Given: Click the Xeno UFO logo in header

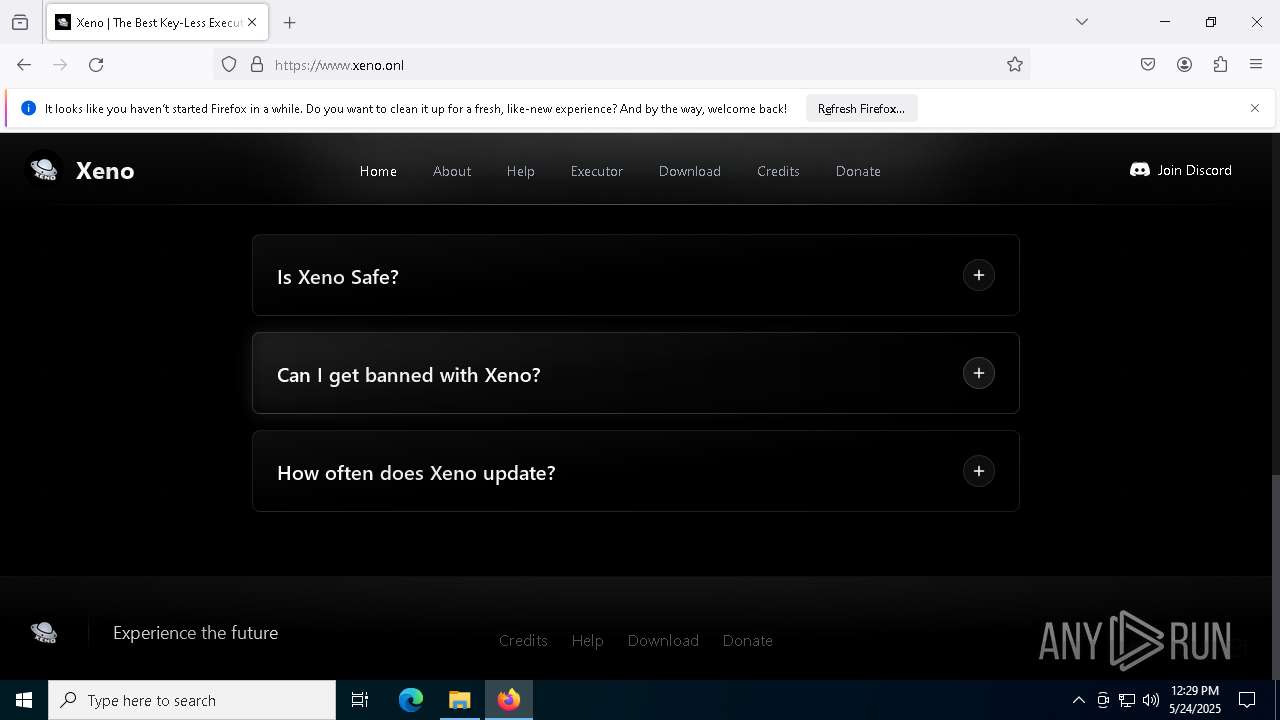Looking at the screenshot, I should pos(44,170).
